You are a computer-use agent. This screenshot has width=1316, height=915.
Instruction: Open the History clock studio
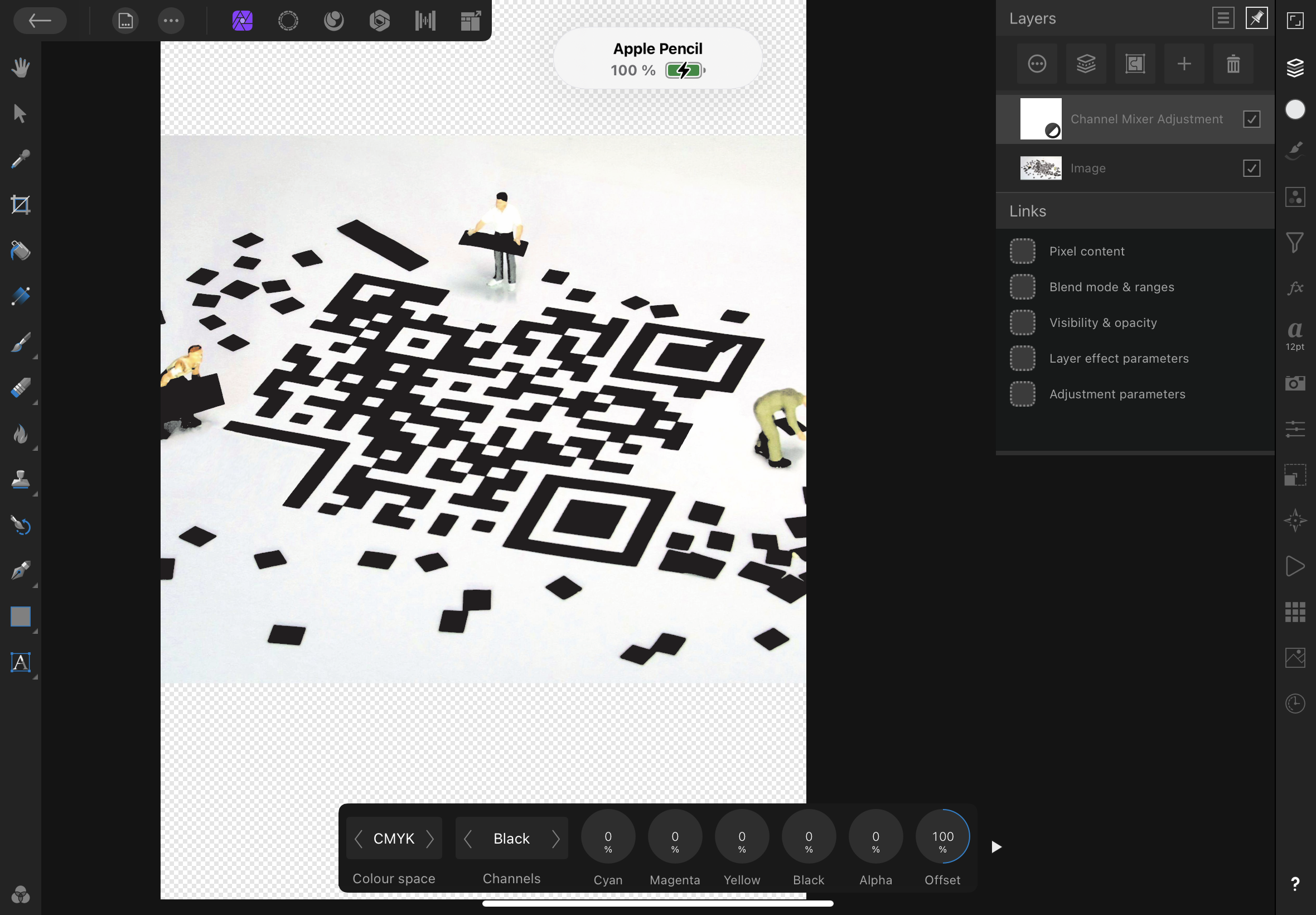[x=1295, y=704]
